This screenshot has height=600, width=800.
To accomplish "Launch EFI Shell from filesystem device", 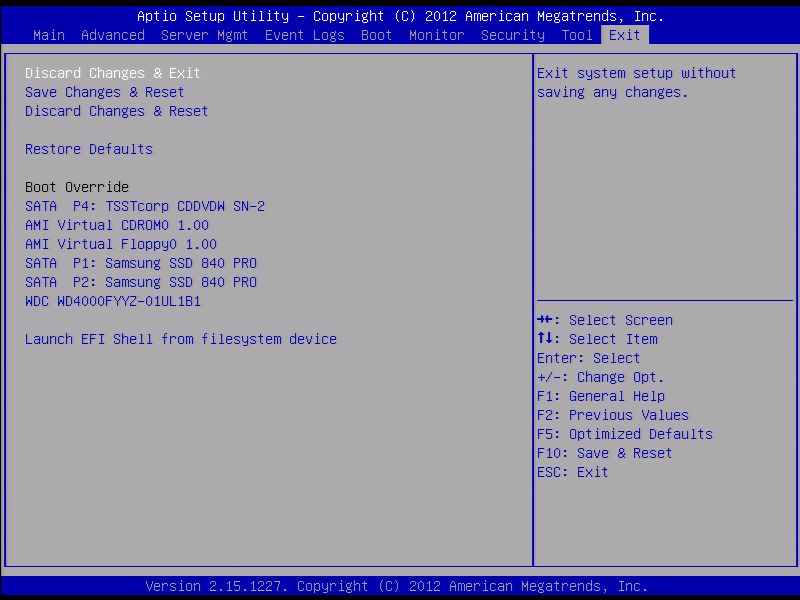I will [181, 339].
